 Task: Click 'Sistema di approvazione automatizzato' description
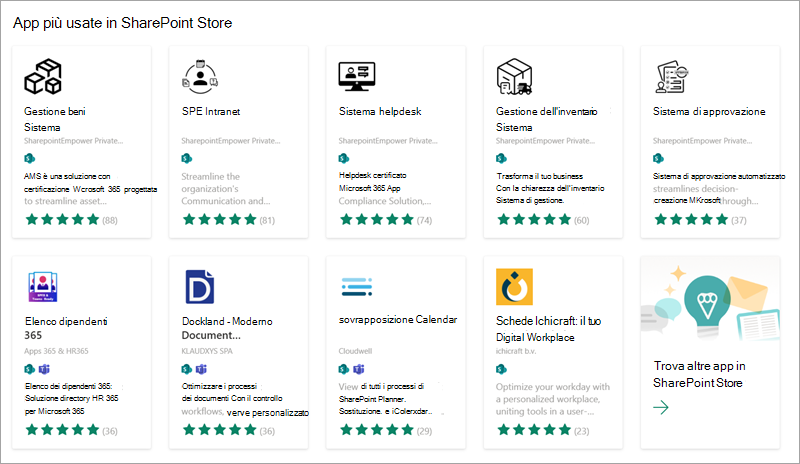pyautogui.click(x=719, y=176)
